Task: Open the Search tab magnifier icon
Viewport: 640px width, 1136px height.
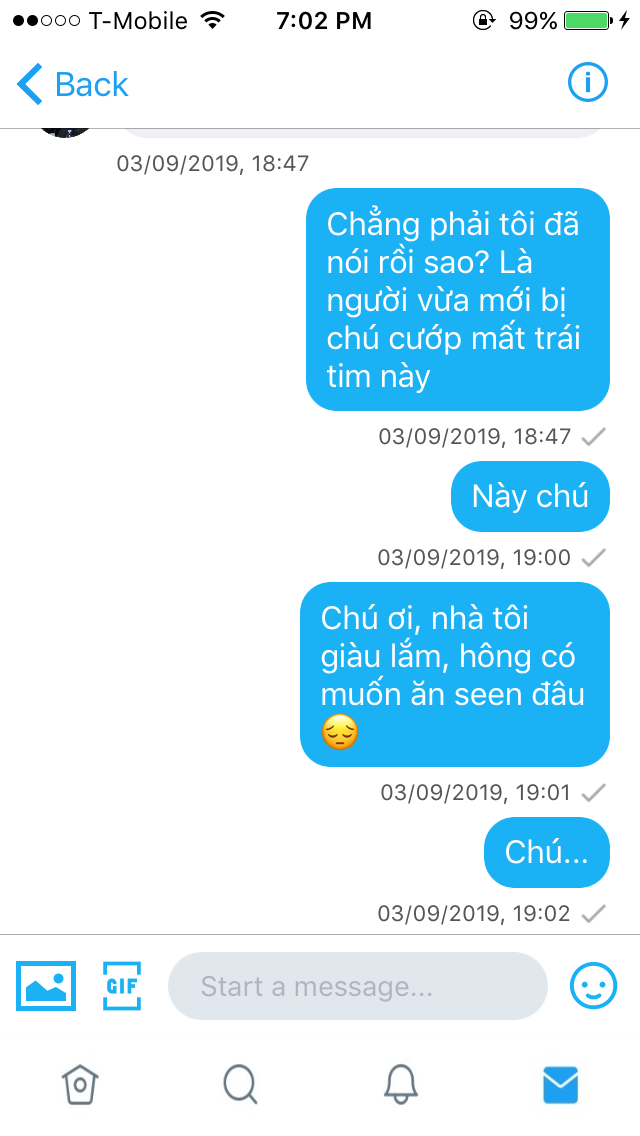Action: point(240,1085)
